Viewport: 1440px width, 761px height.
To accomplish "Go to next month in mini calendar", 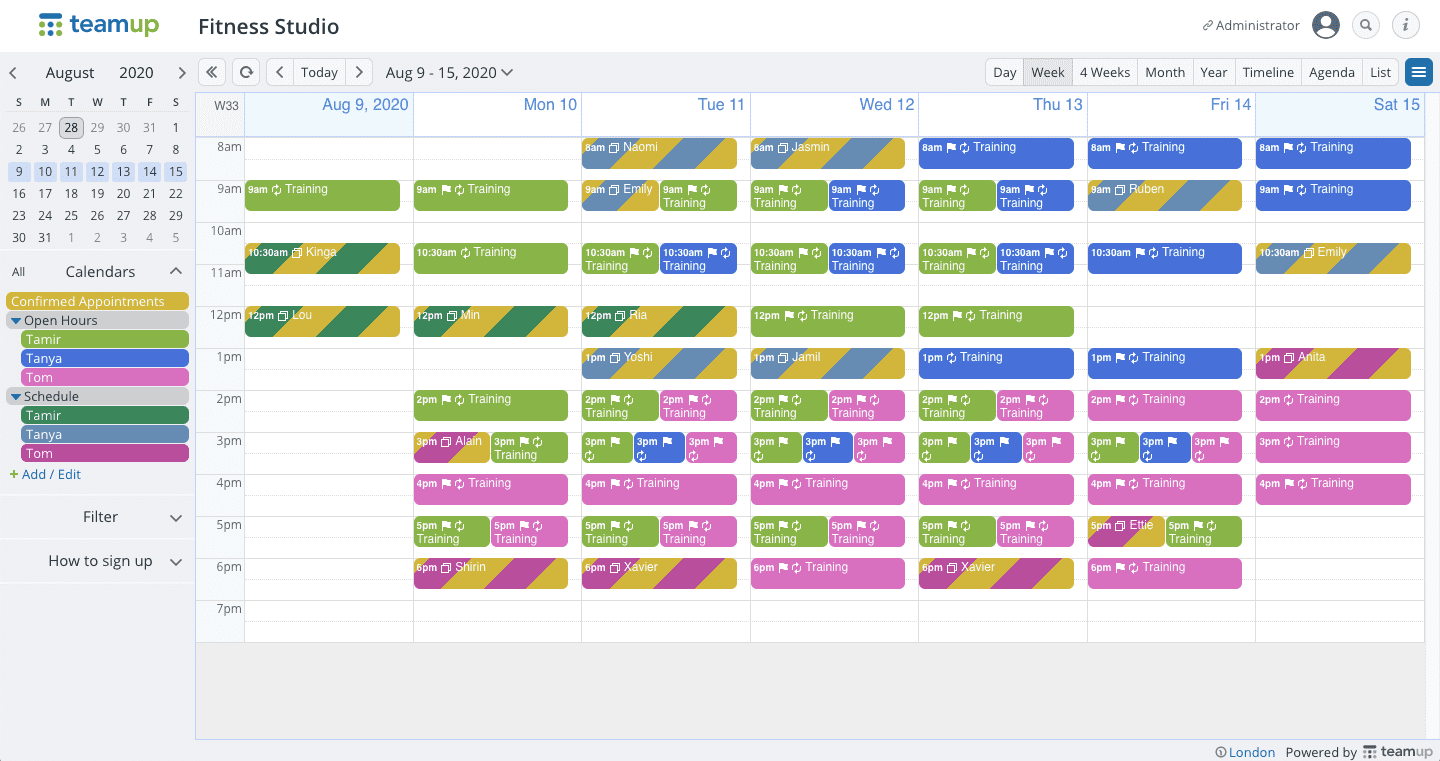I will (181, 73).
